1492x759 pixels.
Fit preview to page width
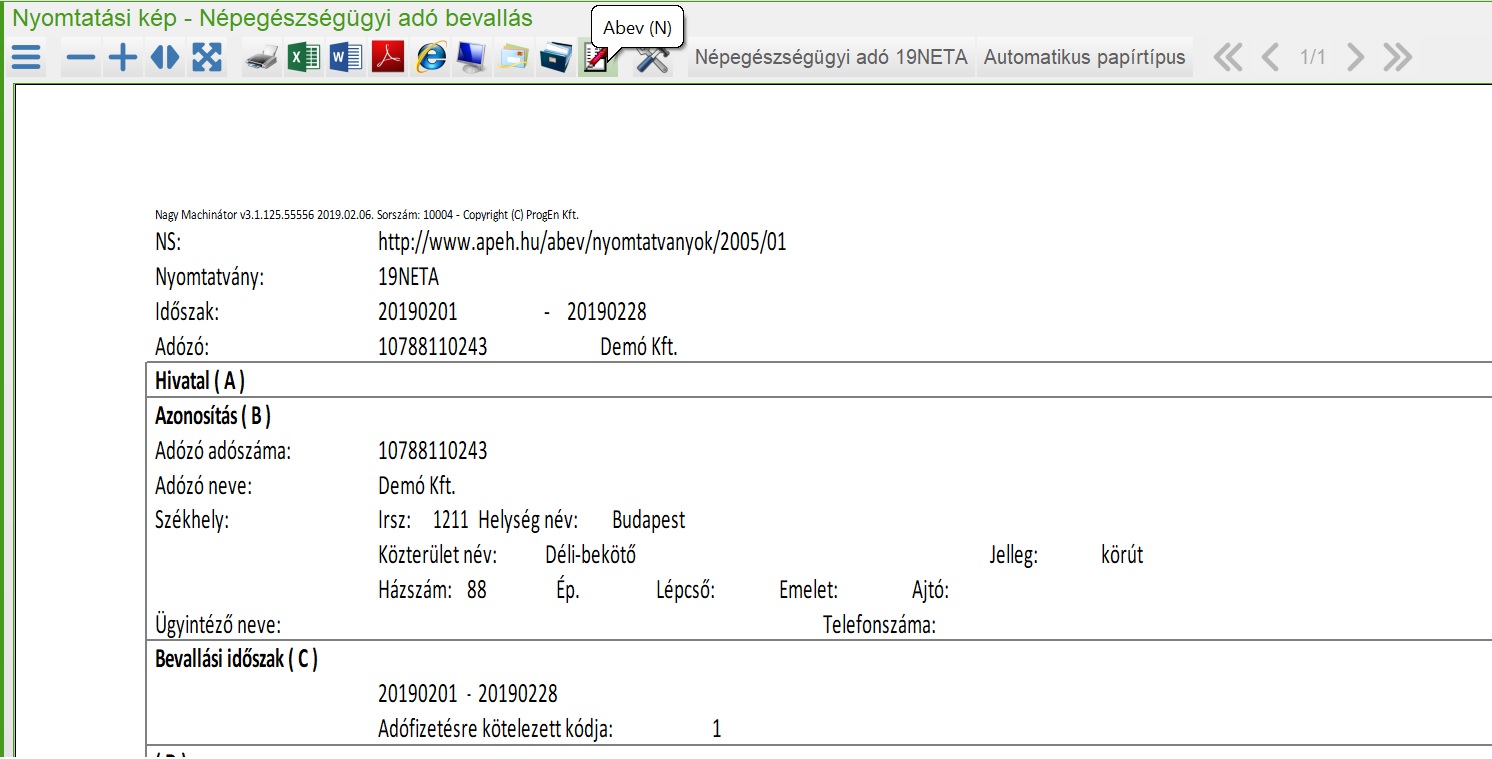[x=164, y=58]
